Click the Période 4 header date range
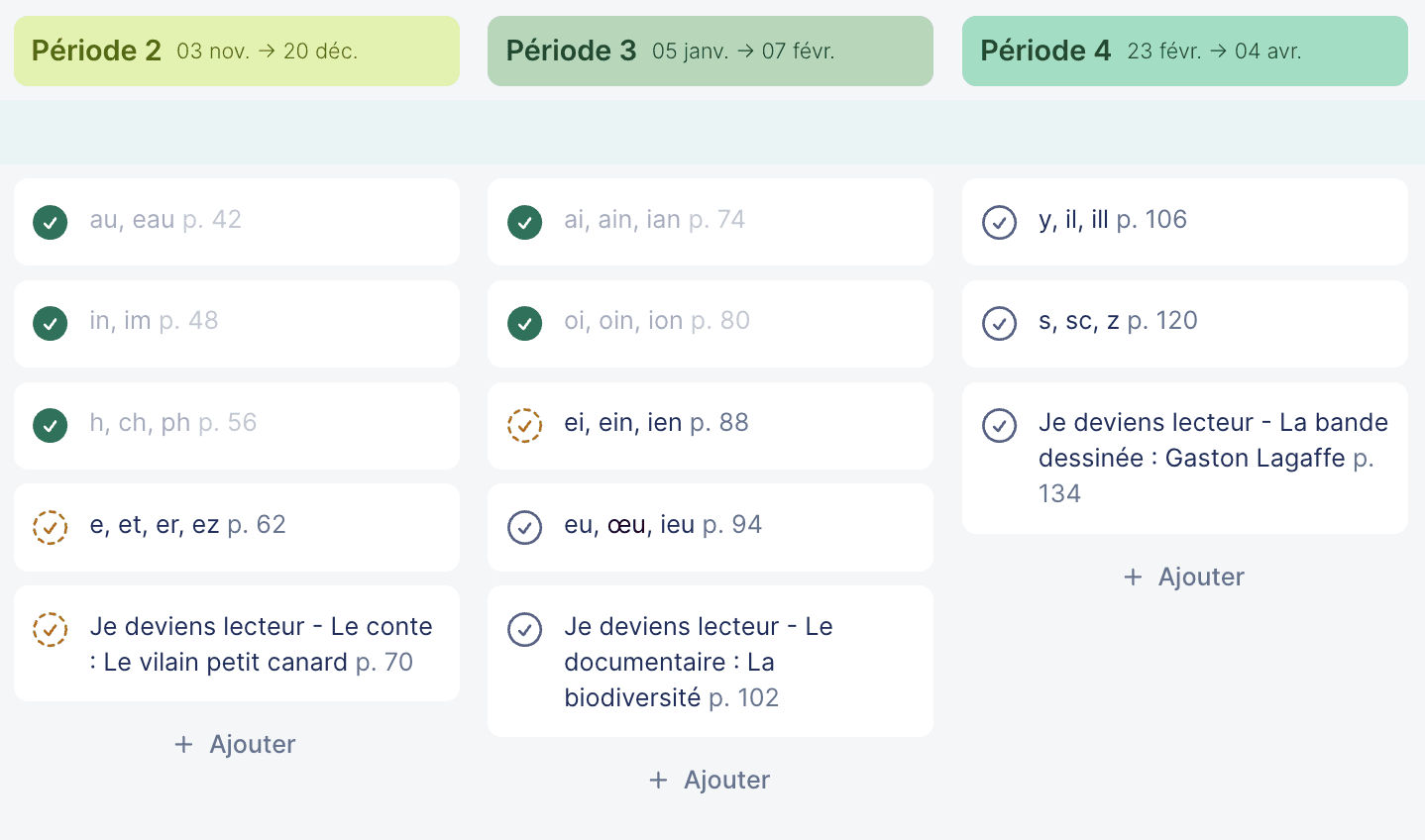 point(1214,52)
